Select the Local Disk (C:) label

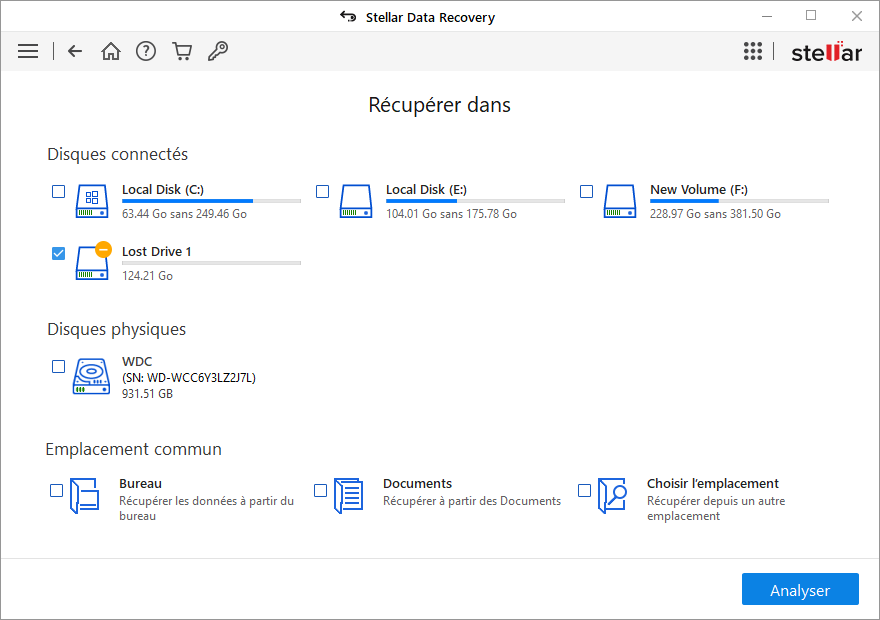tap(163, 190)
